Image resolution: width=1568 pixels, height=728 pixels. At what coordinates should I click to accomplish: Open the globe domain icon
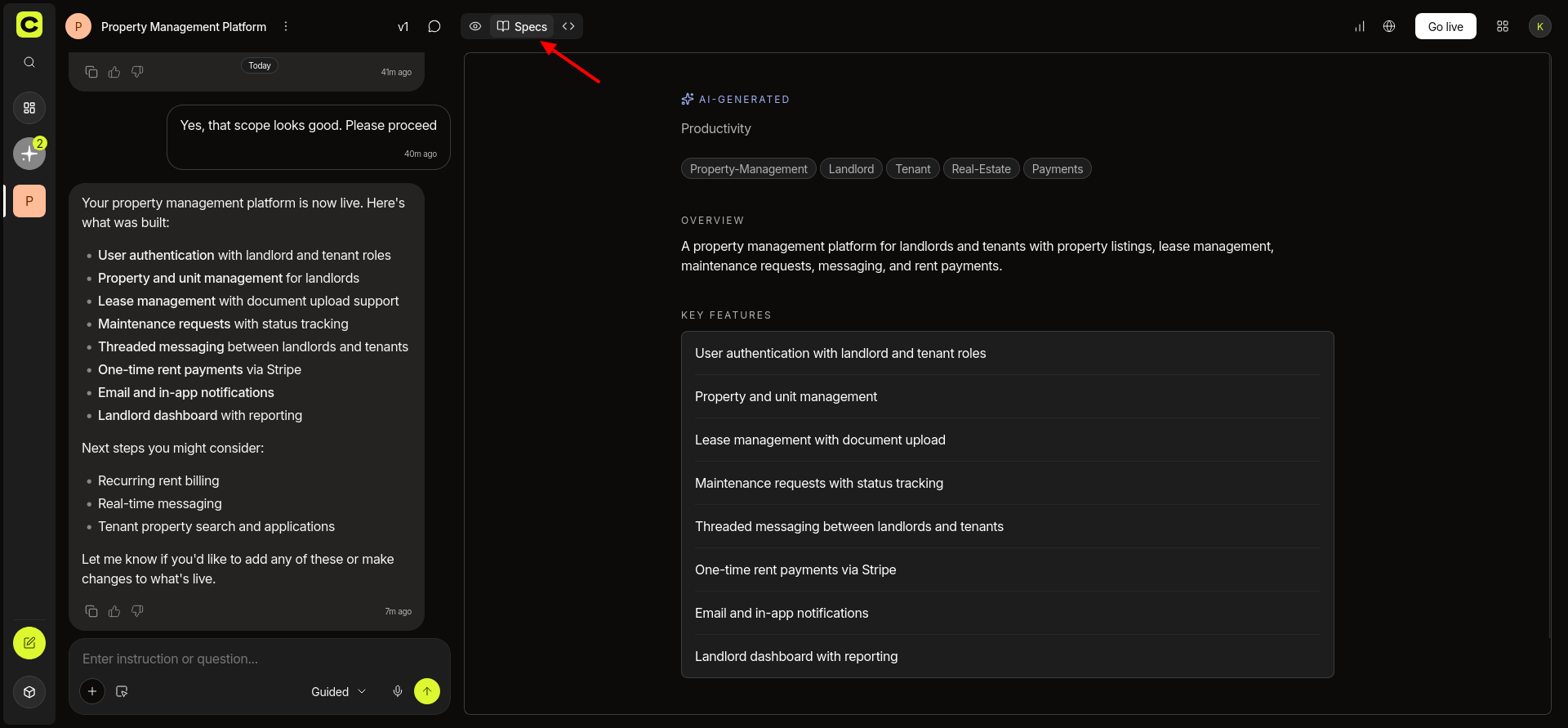[1389, 26]
